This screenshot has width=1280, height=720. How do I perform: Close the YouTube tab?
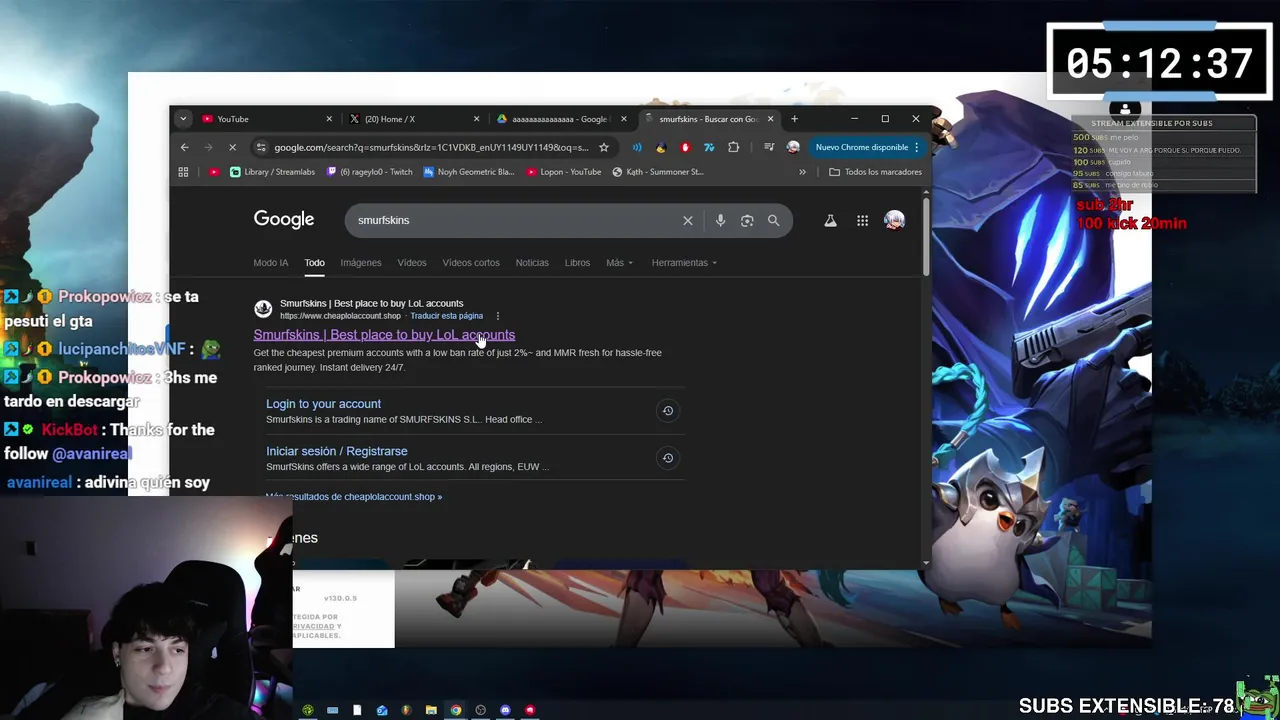pos(329,119)
